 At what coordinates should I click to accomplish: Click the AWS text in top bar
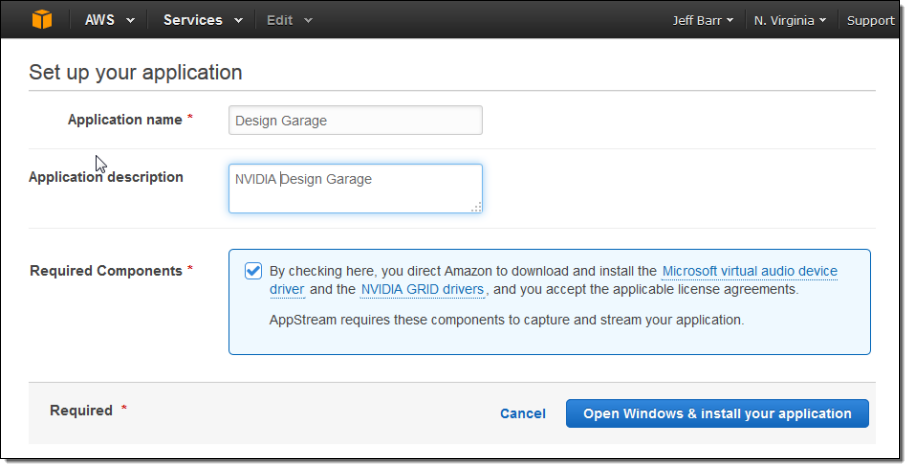[100, 20]
